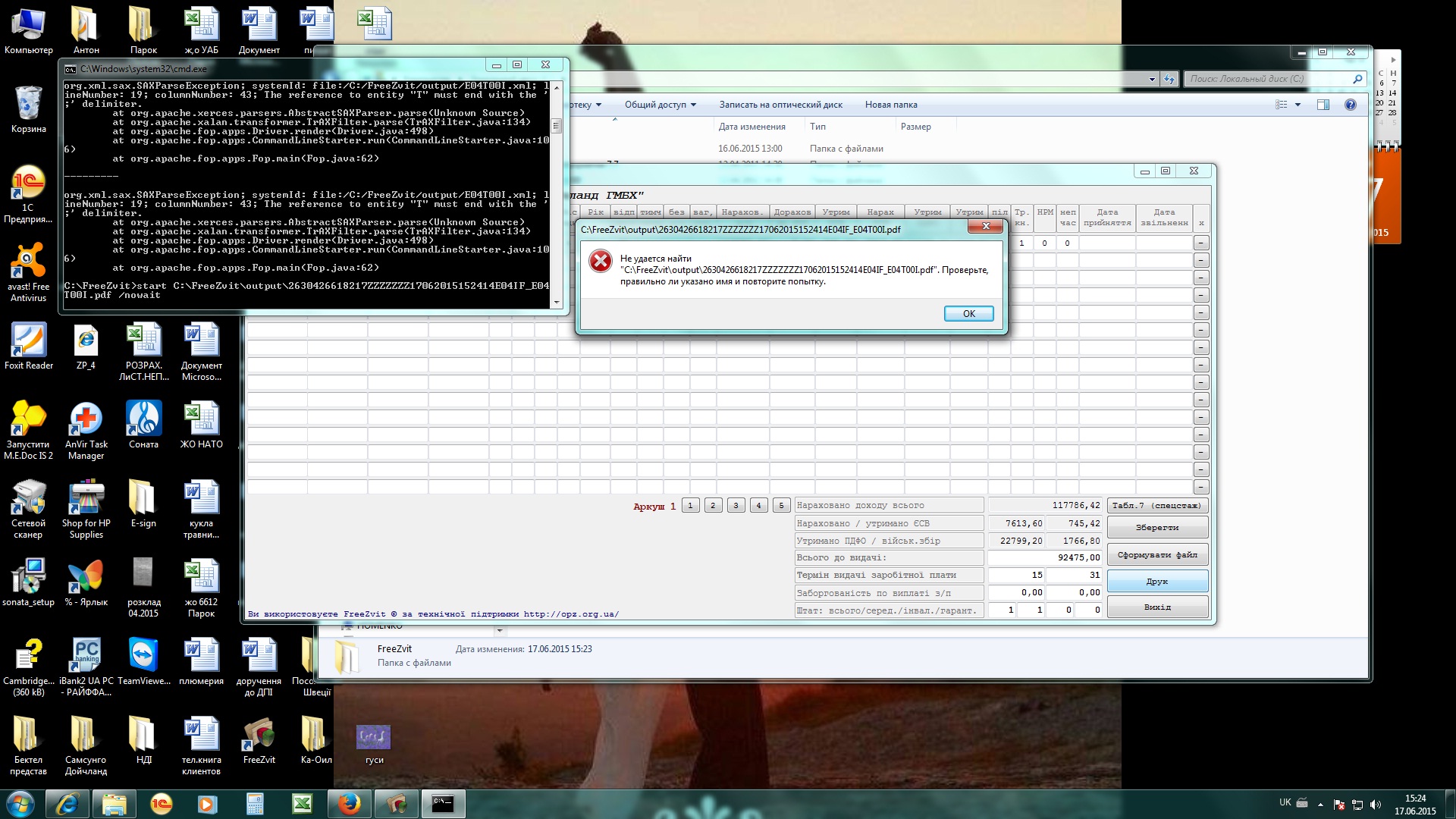Switch to sheet 5 of Аркуш
The height and width of the screenshot is (819, 1456).
(x=781, y=506)
